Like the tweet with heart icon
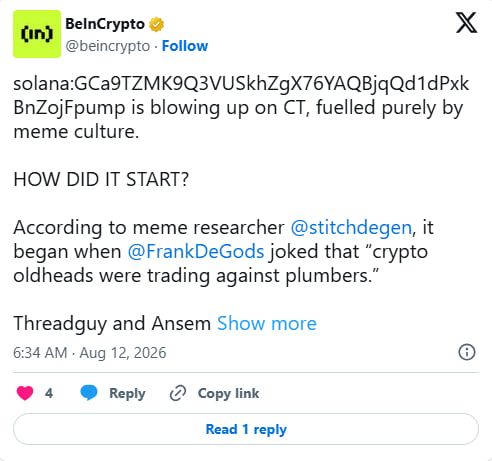This screenshot has height=461, width=492. (x=25, y=393)
